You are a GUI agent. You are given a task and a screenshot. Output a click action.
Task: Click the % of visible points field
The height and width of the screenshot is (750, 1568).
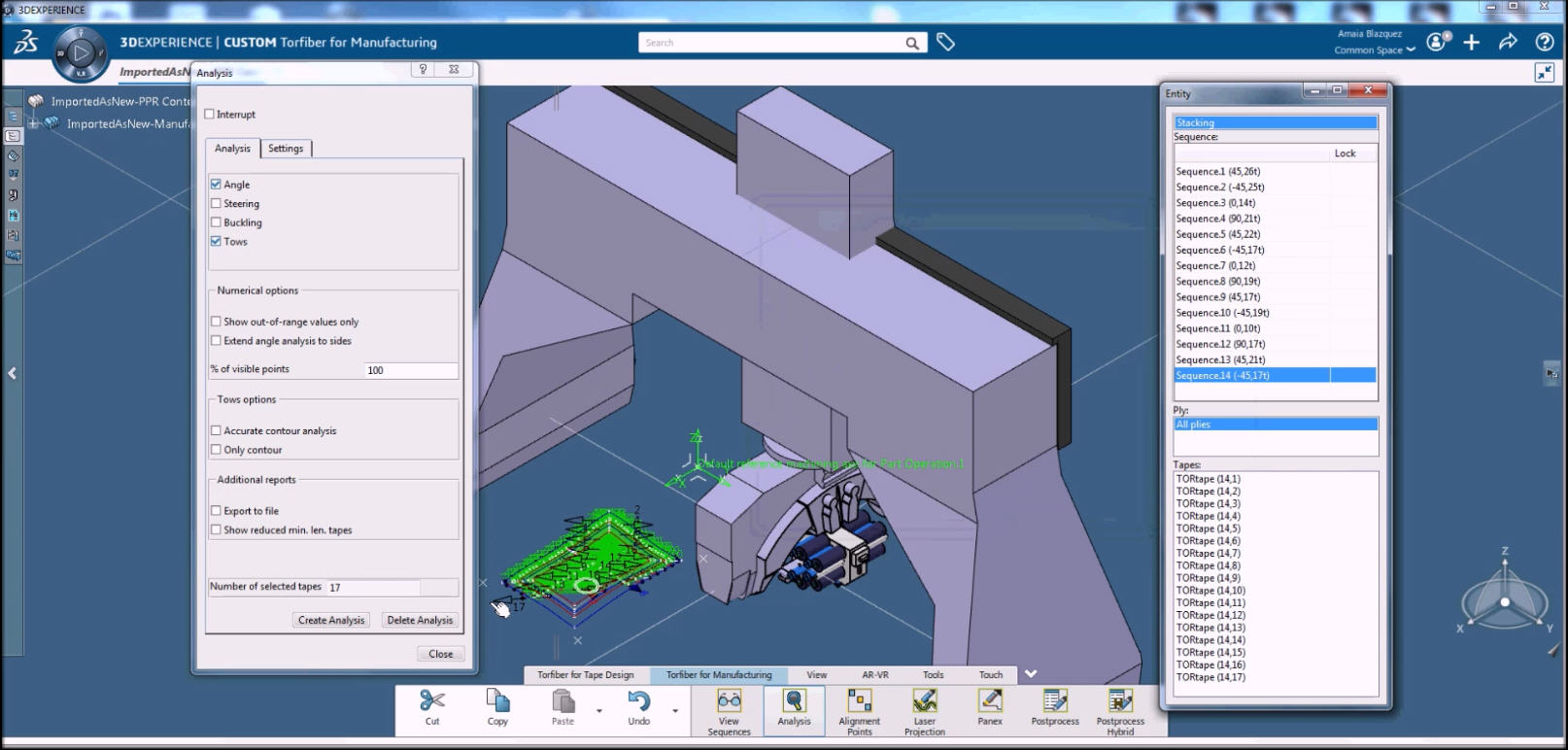411,370
